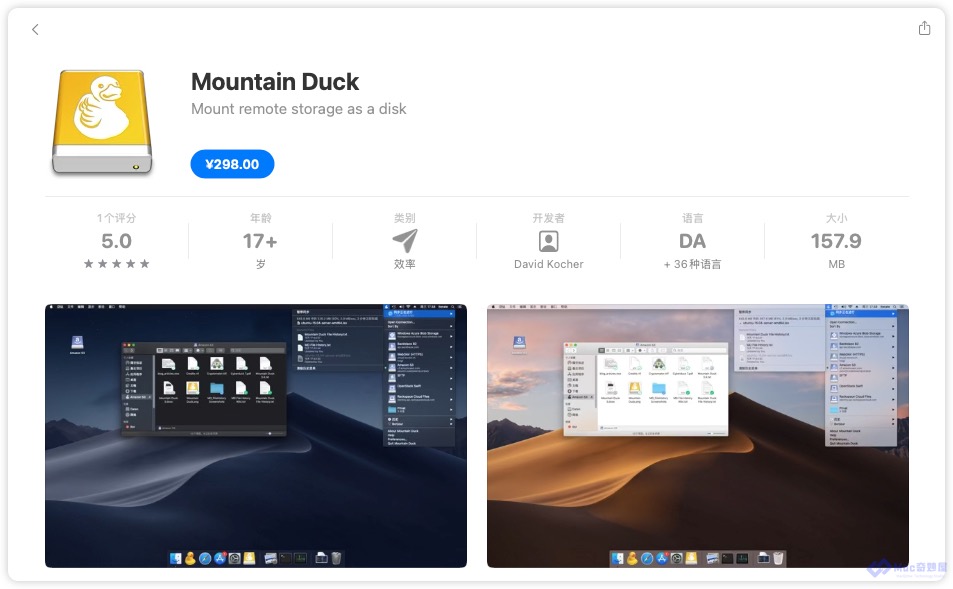Click the 17+ age rating
Image resolution: width=953 pixels, height=589 pixels.
tap(260, 241)
